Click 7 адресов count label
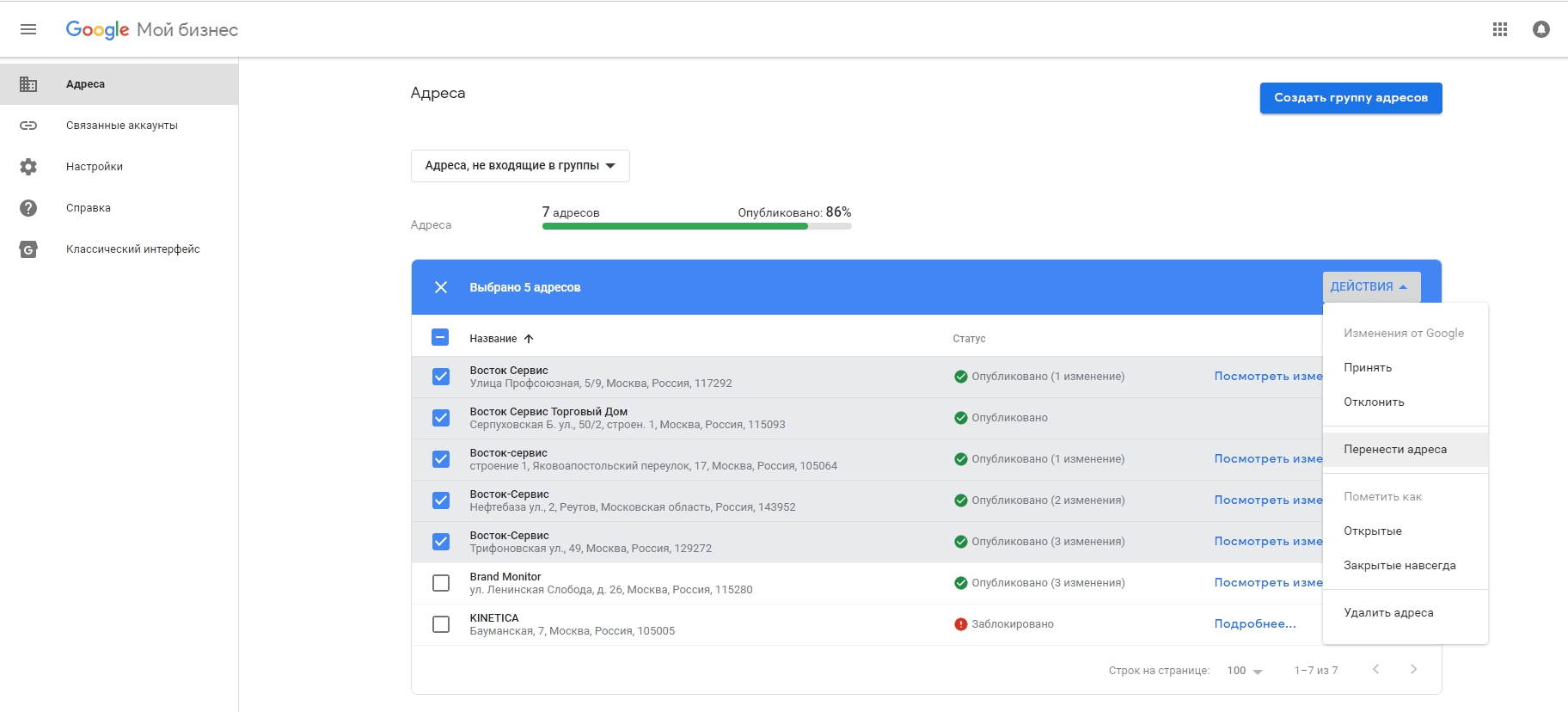 click(x=571, y=212)
